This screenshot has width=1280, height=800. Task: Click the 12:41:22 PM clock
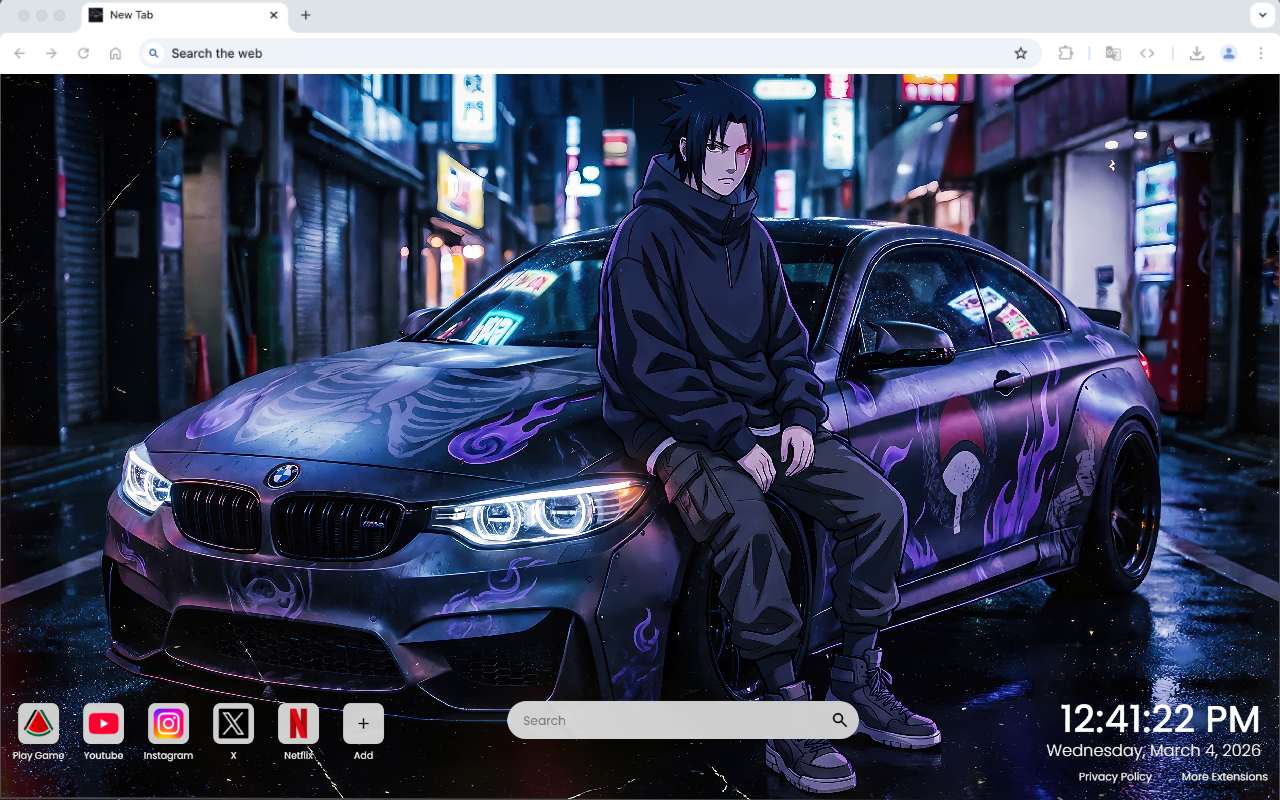[x=1160, y=720]
